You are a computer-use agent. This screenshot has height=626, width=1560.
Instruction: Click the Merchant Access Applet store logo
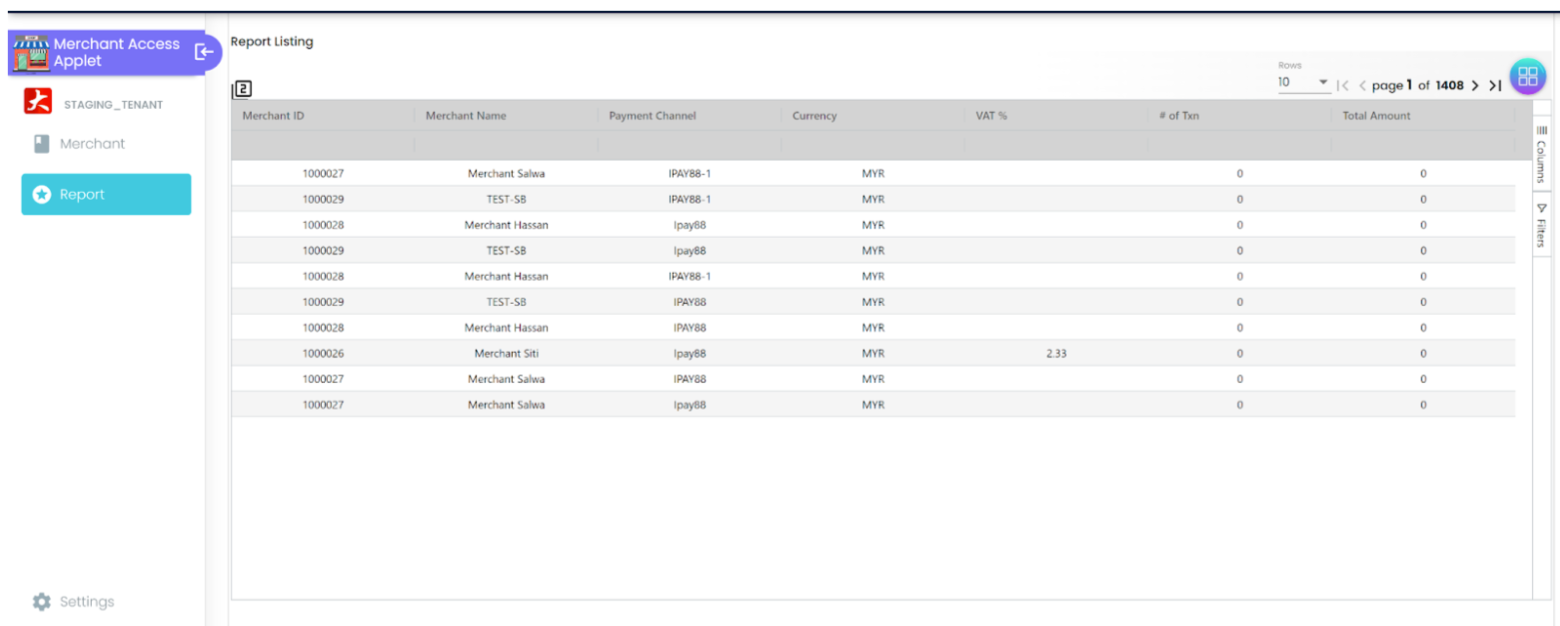pyautogui.click(x=31, y=53)
